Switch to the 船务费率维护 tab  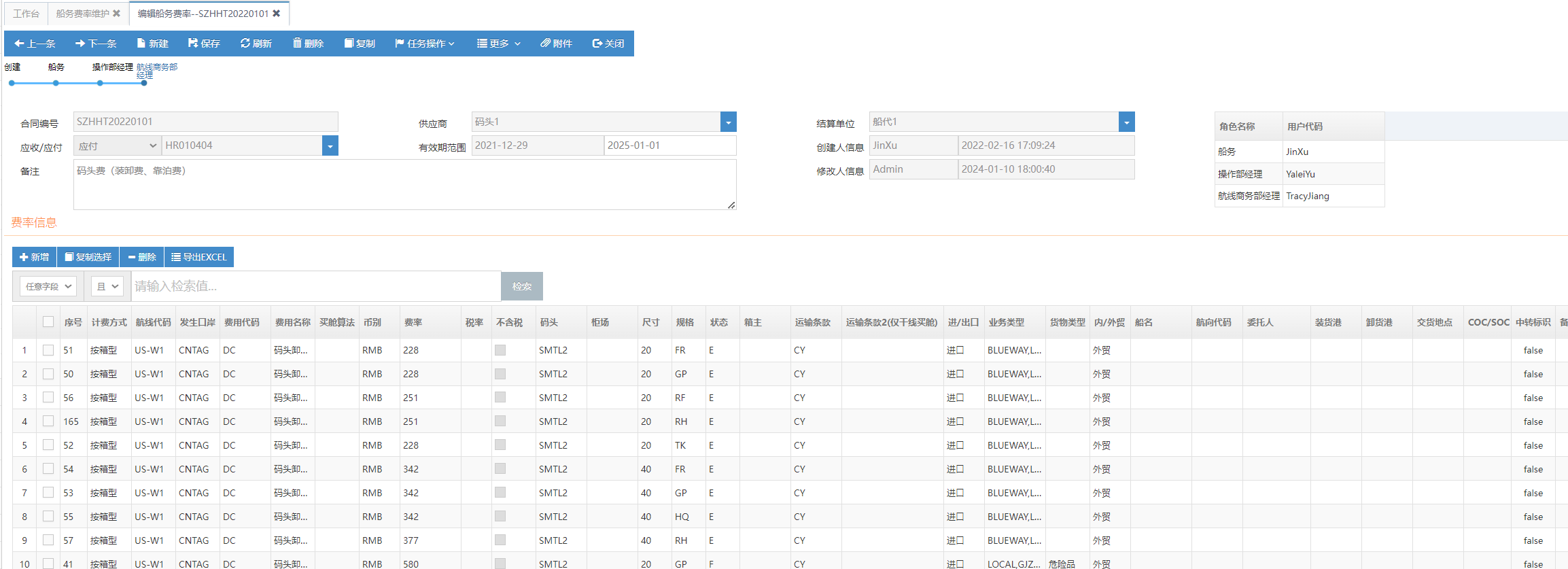(88, 14)
